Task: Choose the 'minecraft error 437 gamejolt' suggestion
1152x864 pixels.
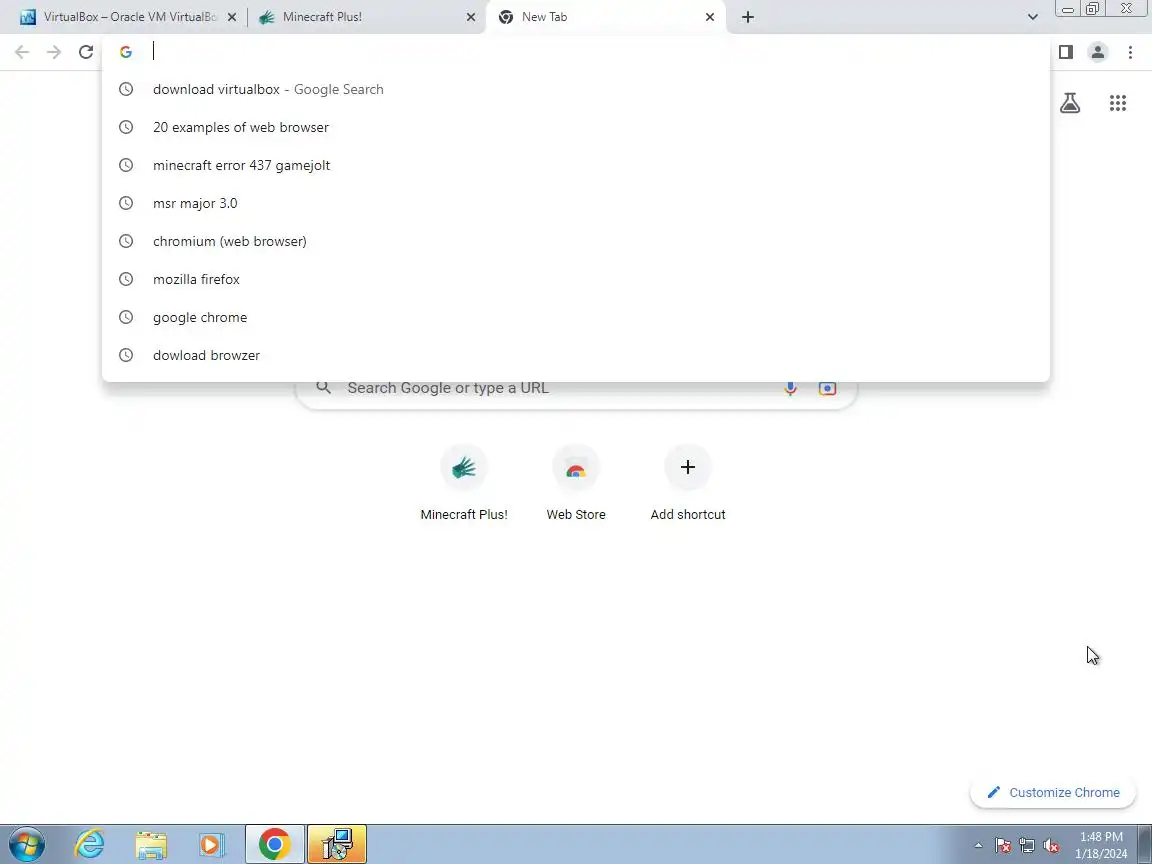Action: tap(576, 165)
